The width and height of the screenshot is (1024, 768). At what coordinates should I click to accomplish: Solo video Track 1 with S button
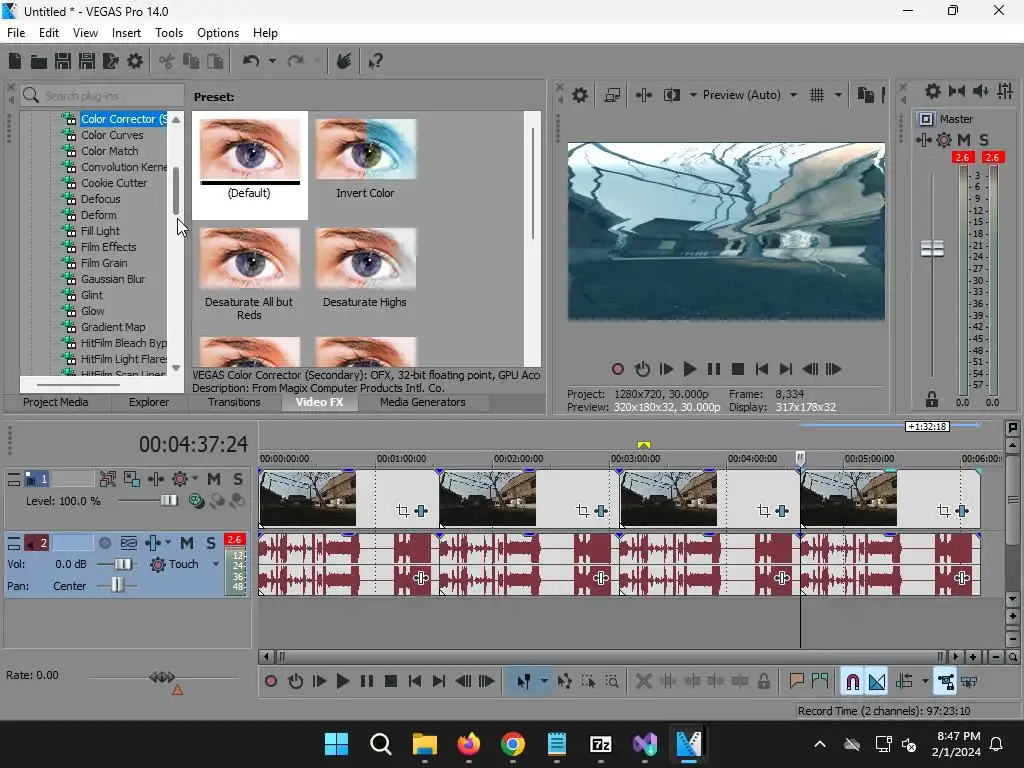pos(238,479)
